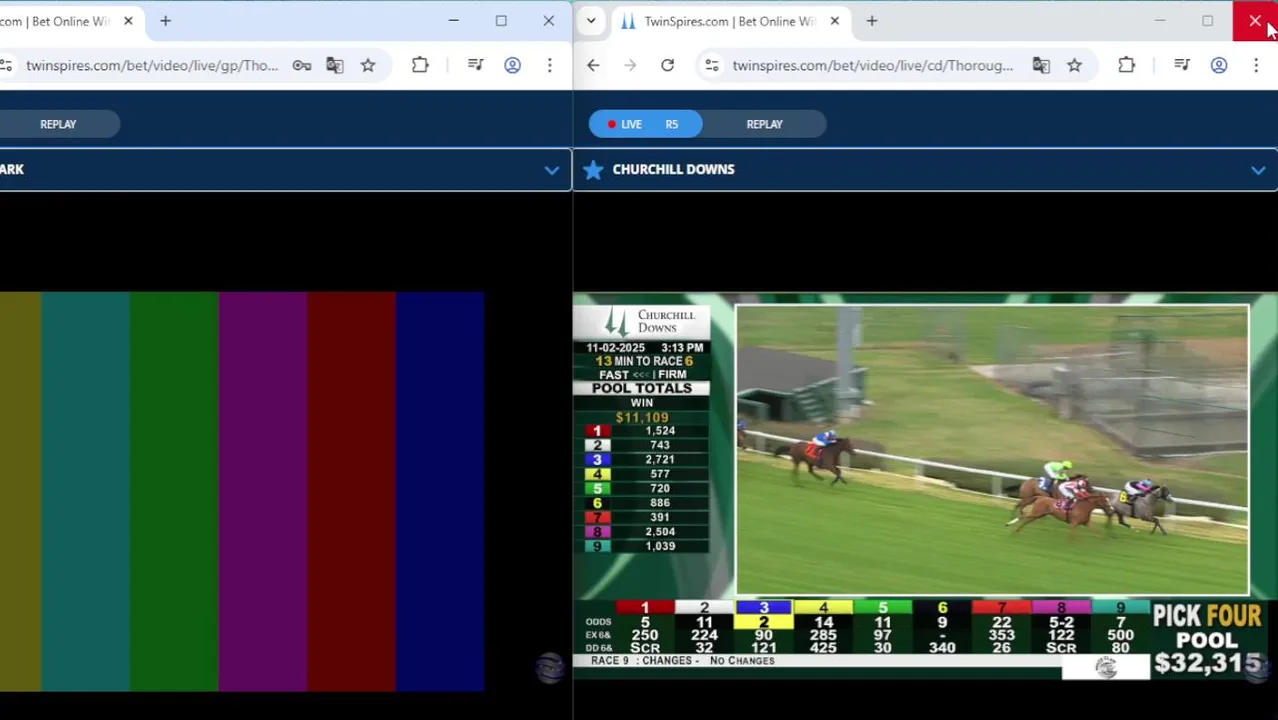Close the left Chrome window

pyautogui.click(x=548, y=21)
